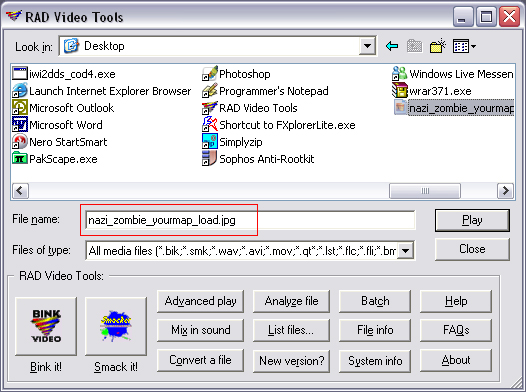Select 'Sophos Anti-Rootkit' file name text
Screen dimensions: 526x392
(x=267, y=159)
